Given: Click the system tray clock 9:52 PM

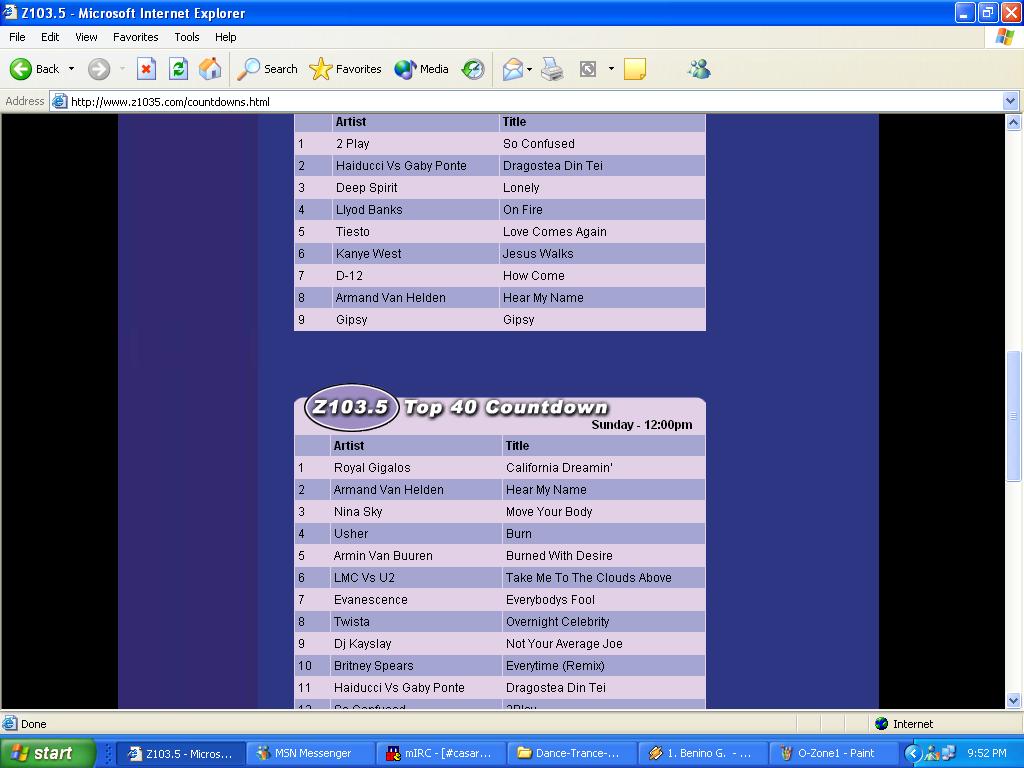Looking at the screenshot, I should coord(986,753).
